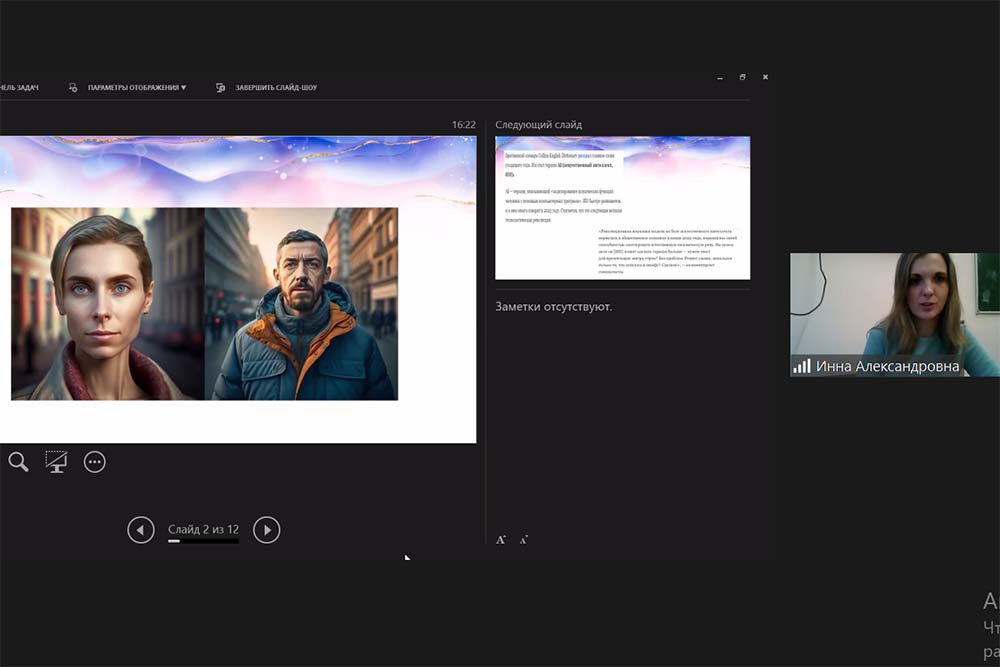Screen dimensions: 1000x667
Task: Click Завершить слайд-шоу to end presentation
Action: [276, 88]
